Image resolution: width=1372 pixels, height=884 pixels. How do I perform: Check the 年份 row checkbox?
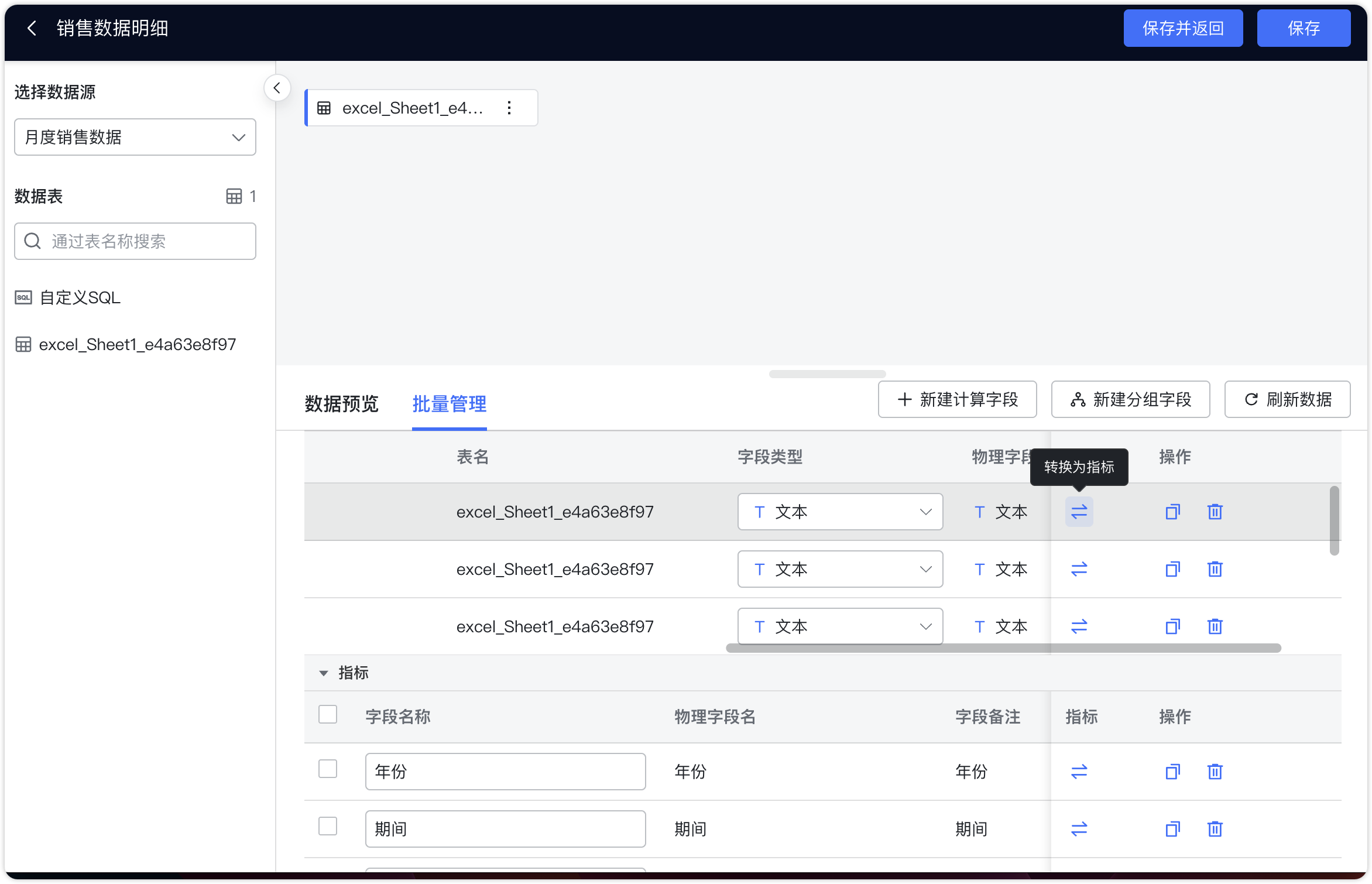pos(328,769)
